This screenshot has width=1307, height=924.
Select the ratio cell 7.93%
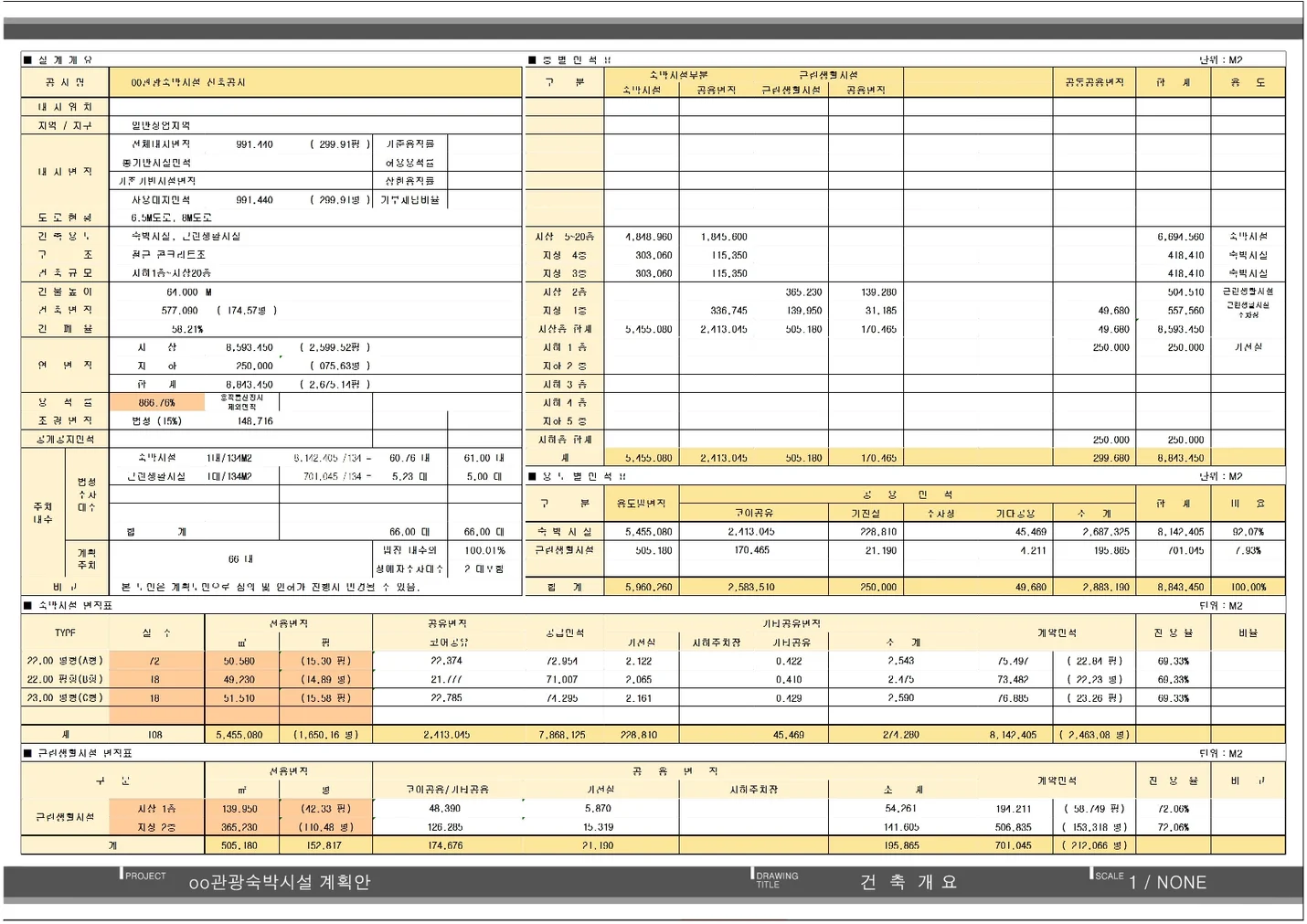pos(1250,551)
